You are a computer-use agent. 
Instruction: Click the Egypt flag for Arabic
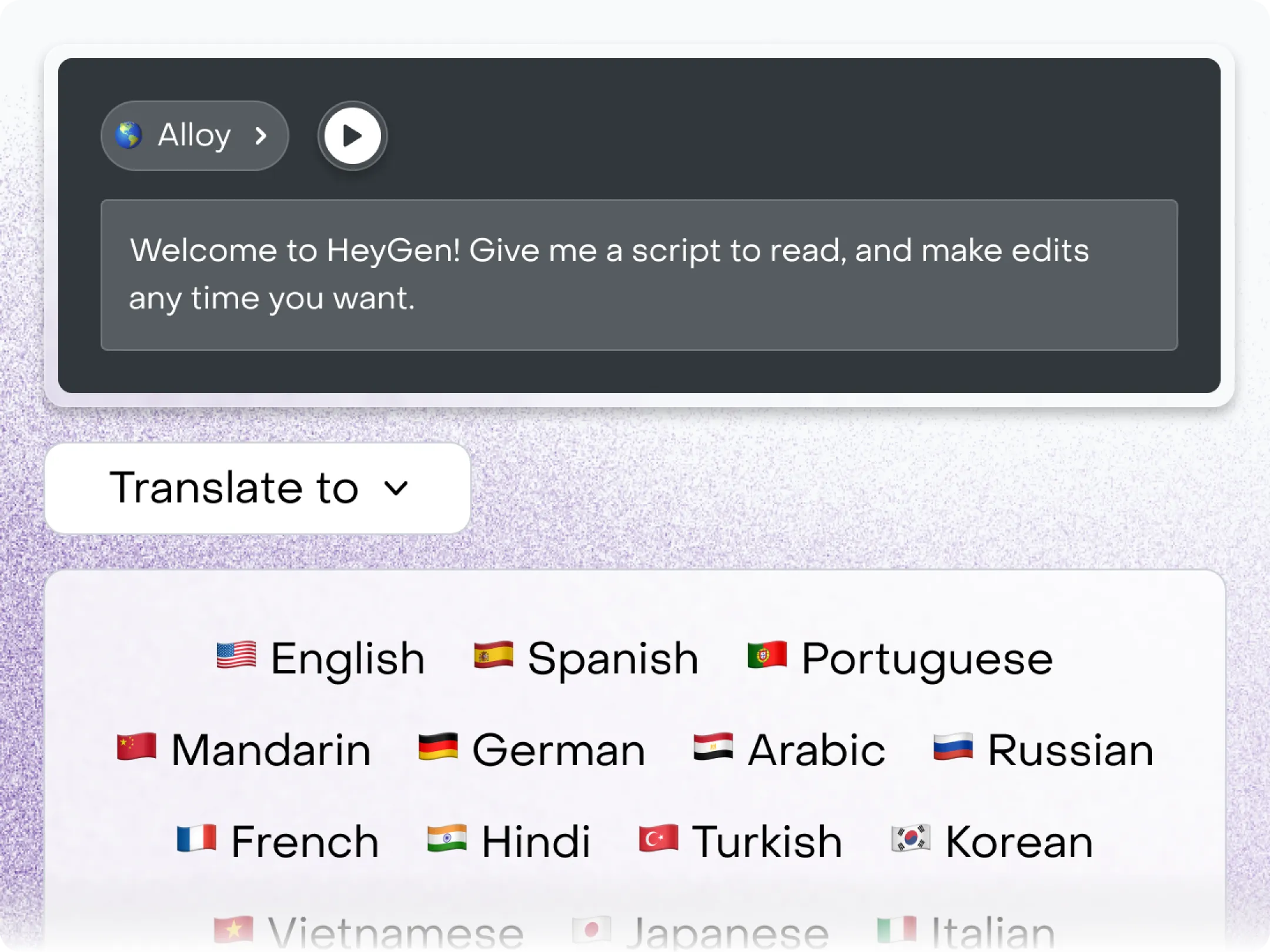(x=713, y=747)
